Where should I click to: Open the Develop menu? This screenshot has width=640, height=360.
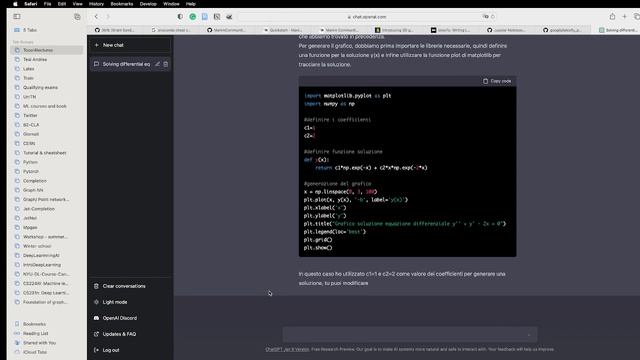(148, 4)
